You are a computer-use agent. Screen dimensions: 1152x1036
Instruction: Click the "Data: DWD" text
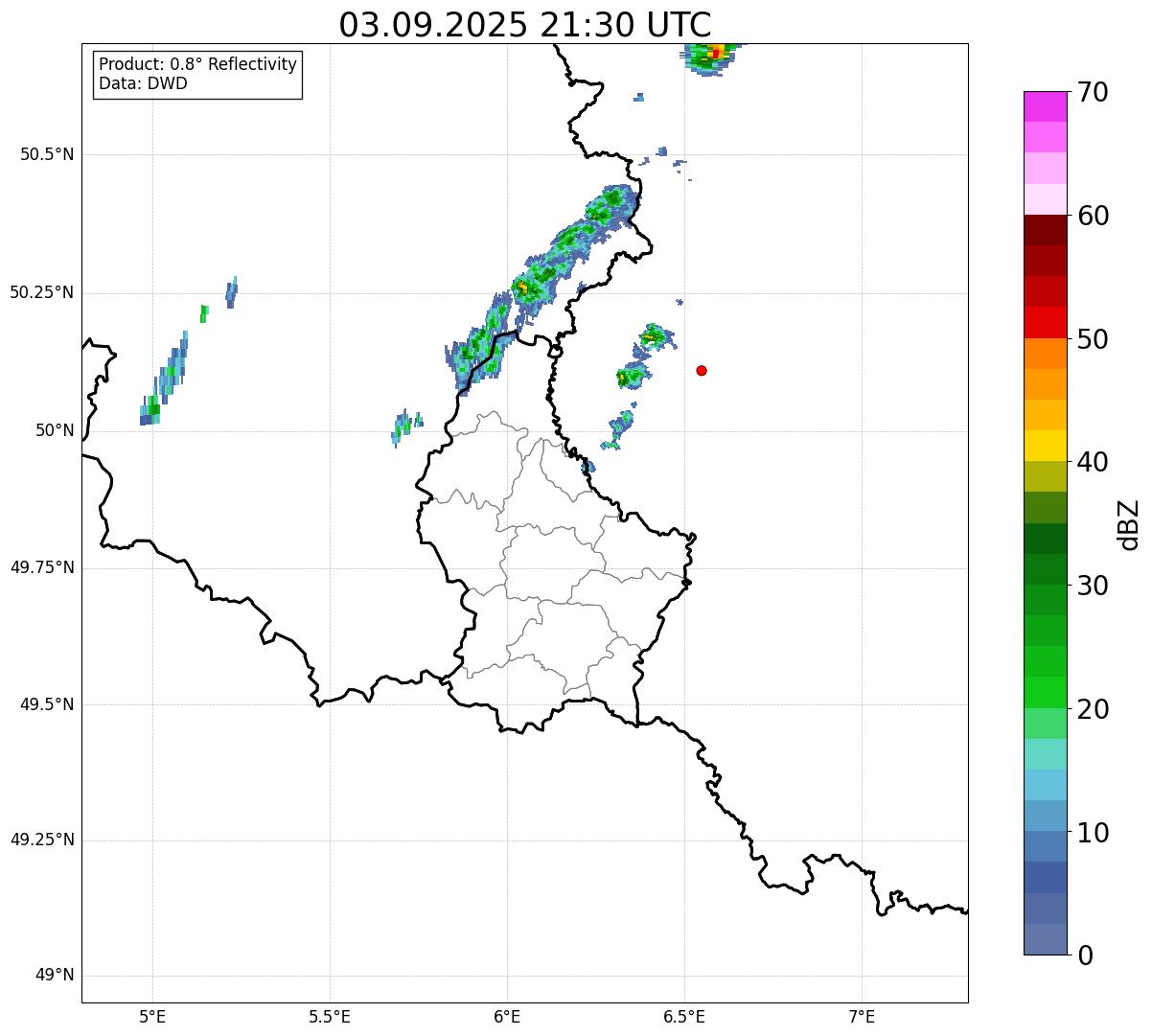coord(143,83)
